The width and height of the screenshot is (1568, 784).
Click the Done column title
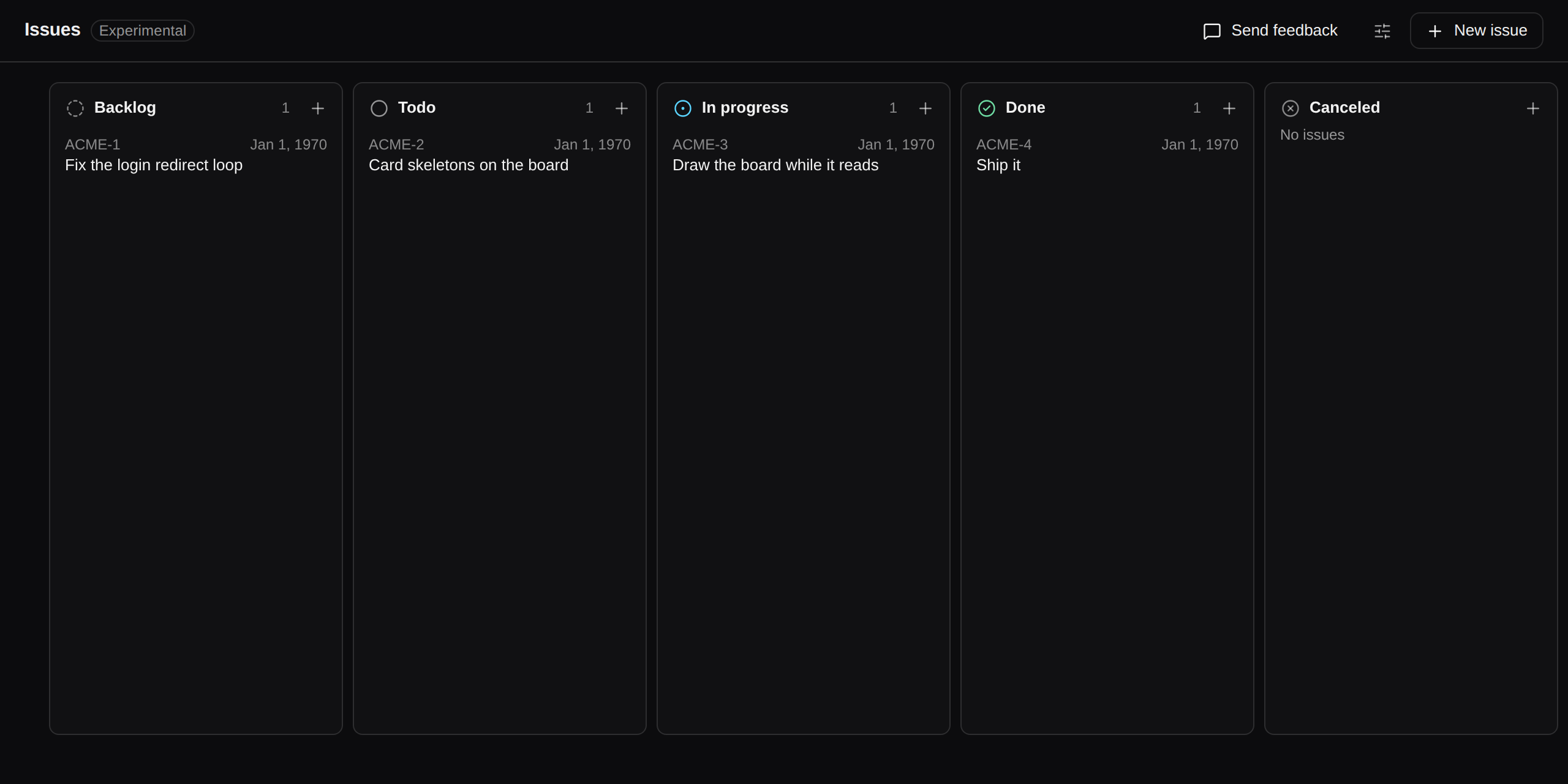tap(1025, 108)
